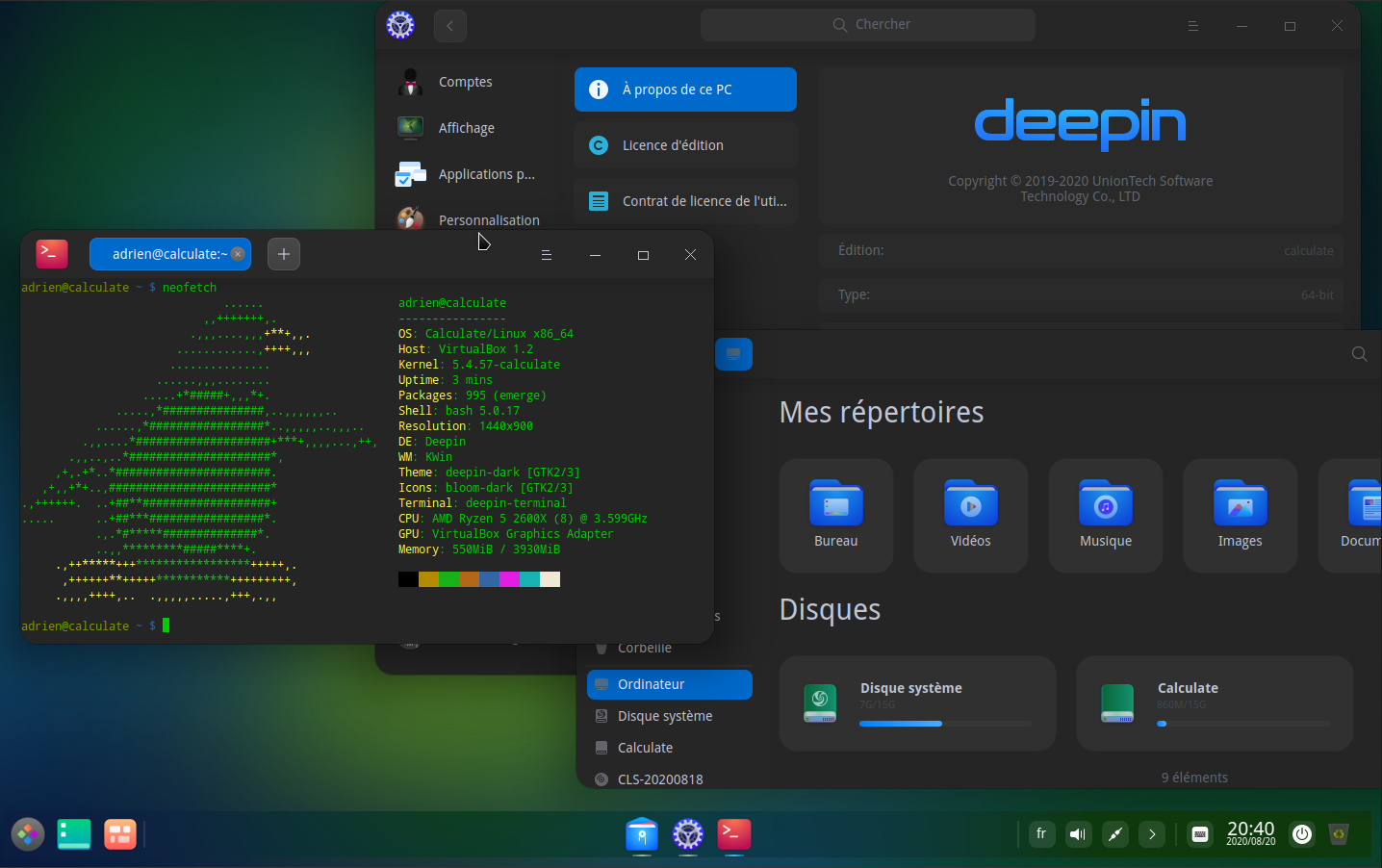Click the 'Mes répertoires' heading
The image size is (1382, 868).
coord(882,412)
